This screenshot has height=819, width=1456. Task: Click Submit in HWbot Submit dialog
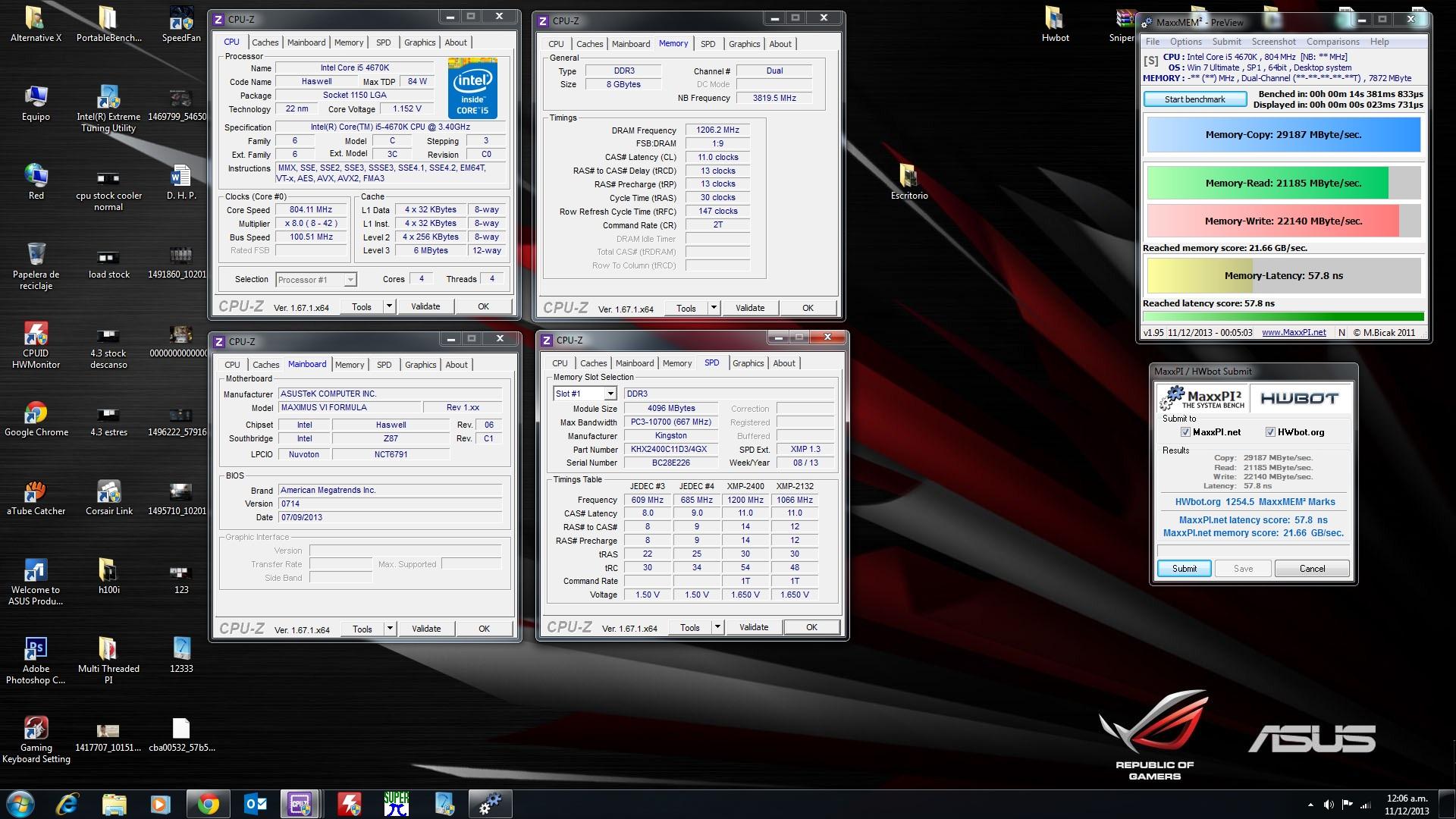pyautogui.click(x=1184, y=569)
